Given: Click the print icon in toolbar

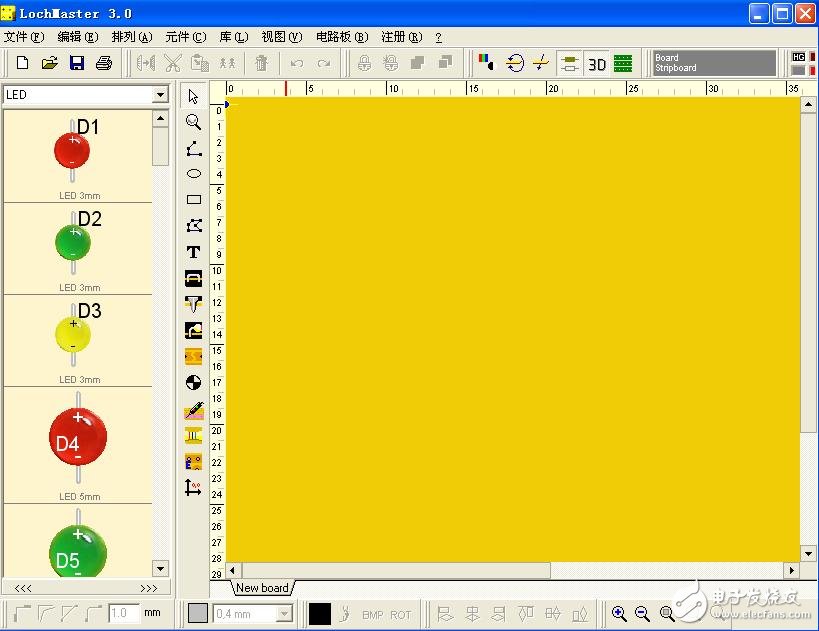Looking at the screenshot, I should click(x=103, y=63).
